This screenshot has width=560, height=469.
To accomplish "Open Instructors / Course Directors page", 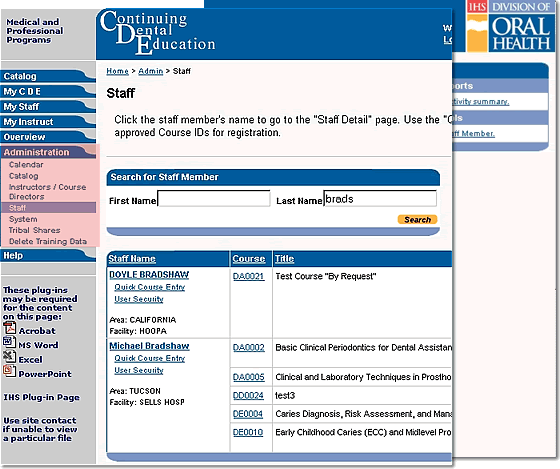I will click(47, 192).
